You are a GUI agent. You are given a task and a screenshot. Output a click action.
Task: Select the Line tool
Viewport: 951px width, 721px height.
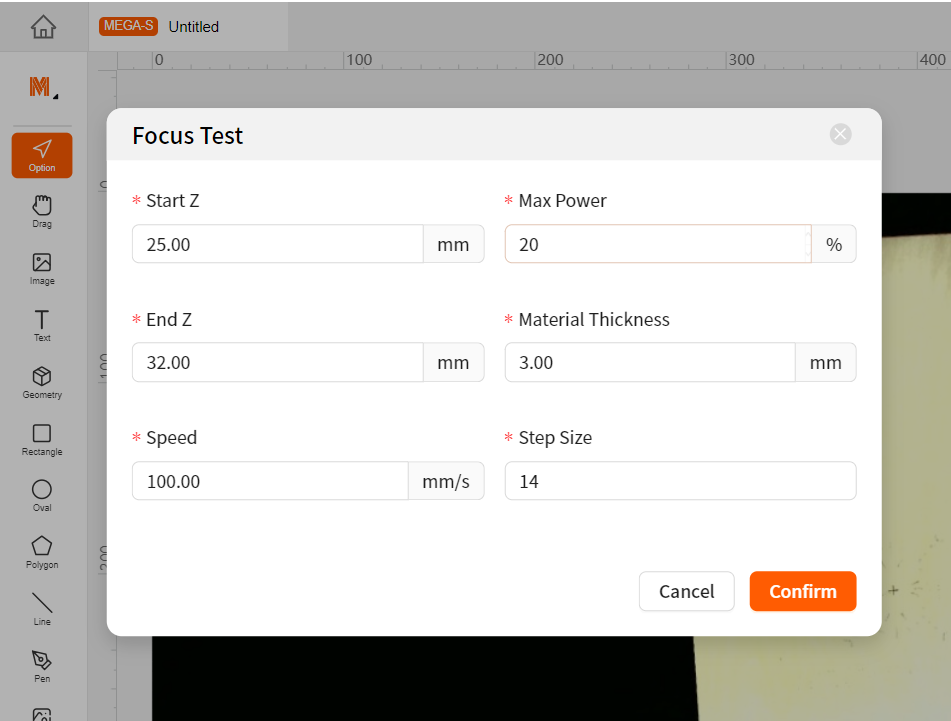pyautogui.click(x=42, y=609)
